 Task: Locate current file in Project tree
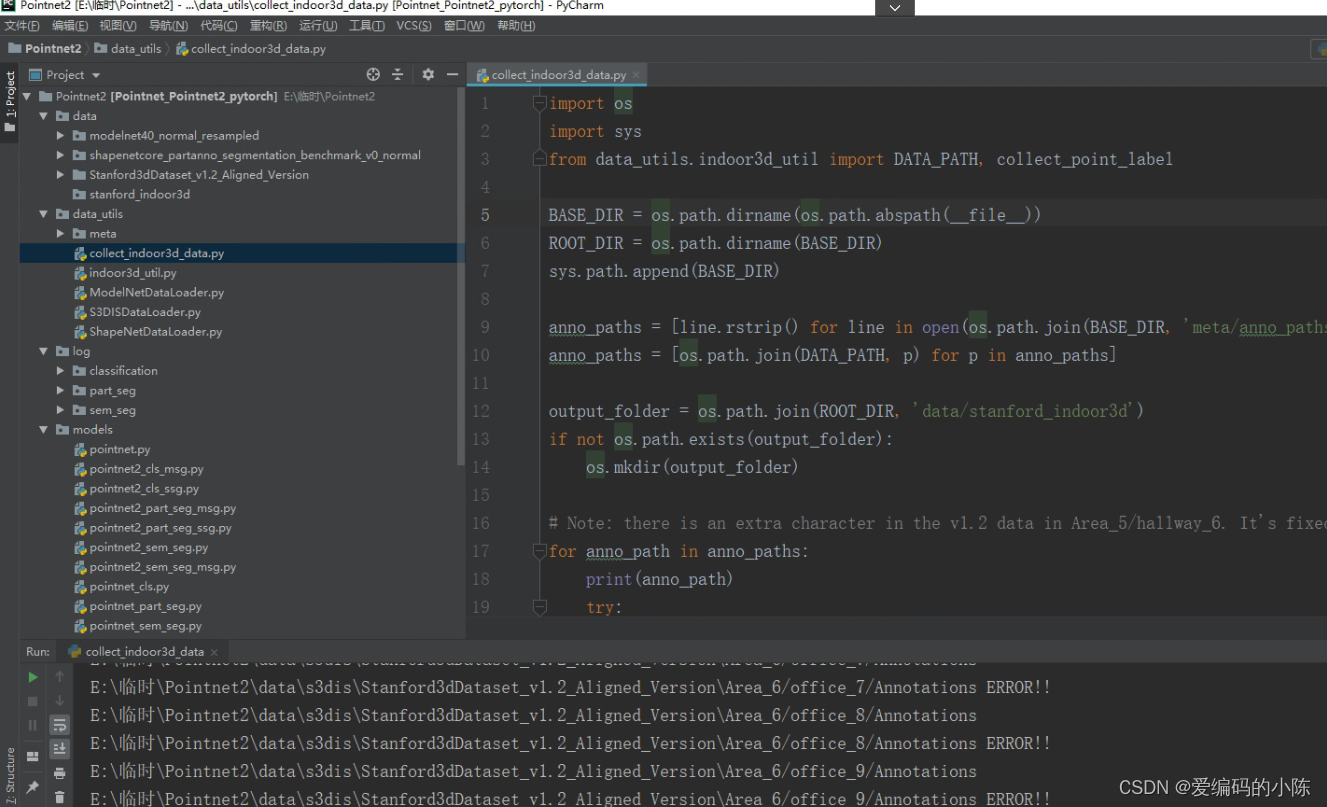[373, 74]
